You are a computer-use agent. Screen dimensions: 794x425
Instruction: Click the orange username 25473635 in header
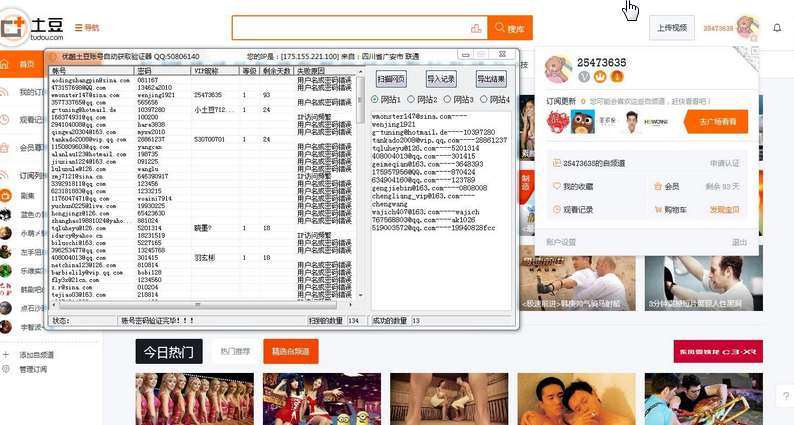click(x=718, y=28)
